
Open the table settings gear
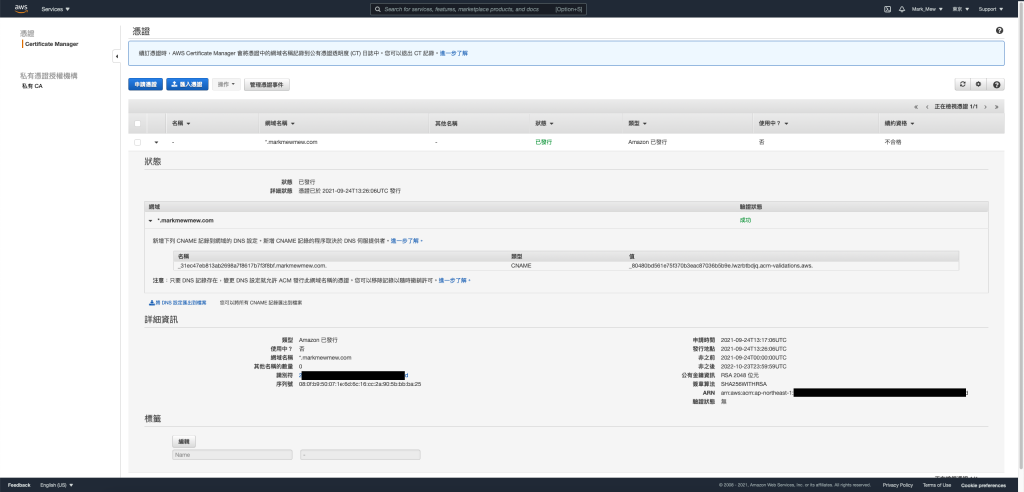pyautogui.click(x=978, y=84)
